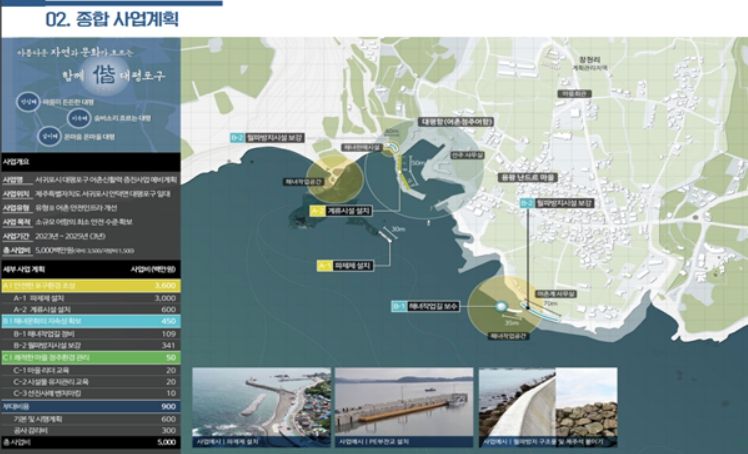Click the B-2 callout below 용왕 난드르 마을
The width and height of the screenshot is (748, 454).
(x=557, y=203)
